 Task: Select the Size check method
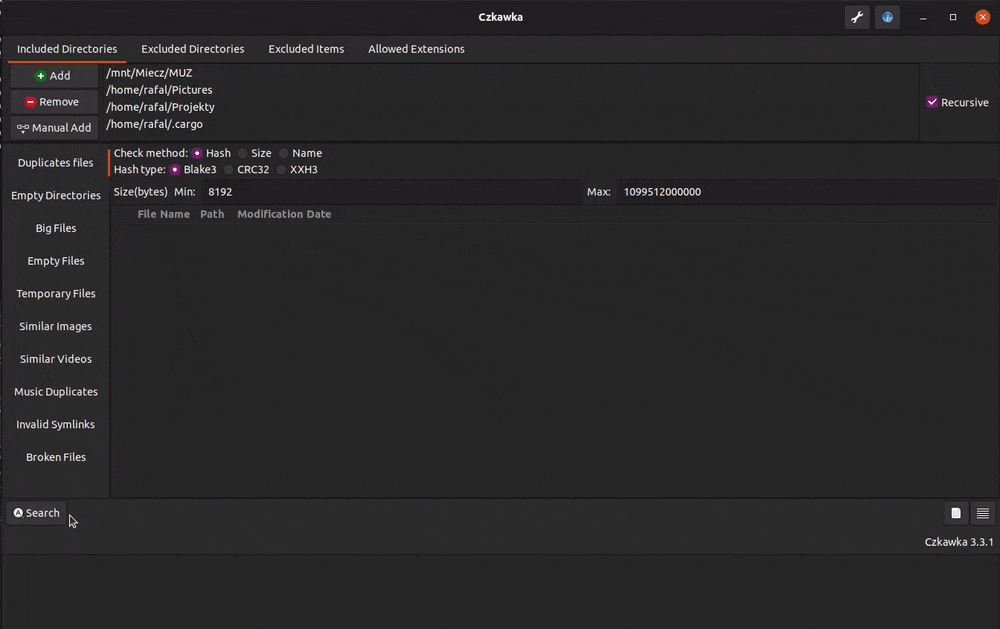pos(243,153)
